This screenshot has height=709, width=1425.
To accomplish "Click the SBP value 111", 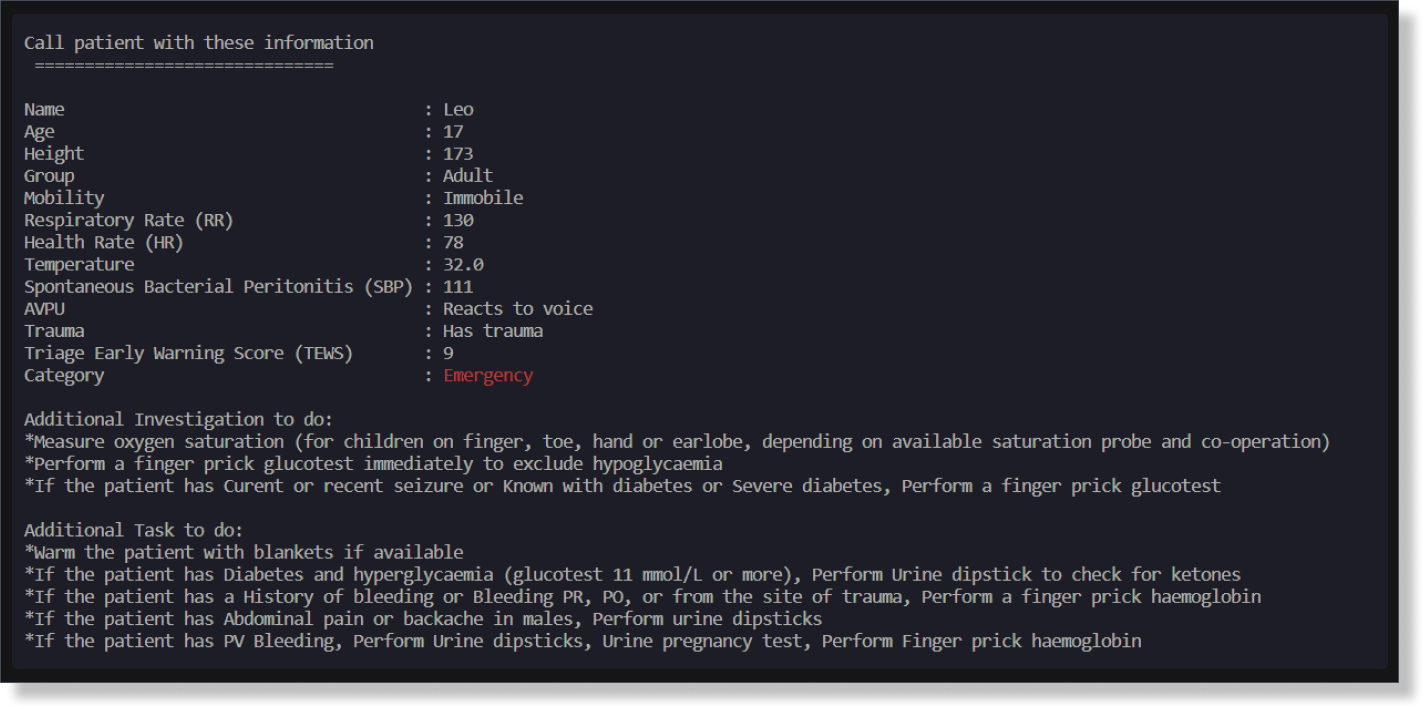I will point(458,287).
